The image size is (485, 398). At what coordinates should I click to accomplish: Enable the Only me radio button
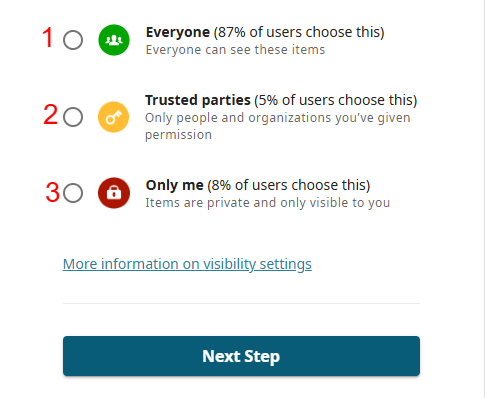(x=73, y=193)
